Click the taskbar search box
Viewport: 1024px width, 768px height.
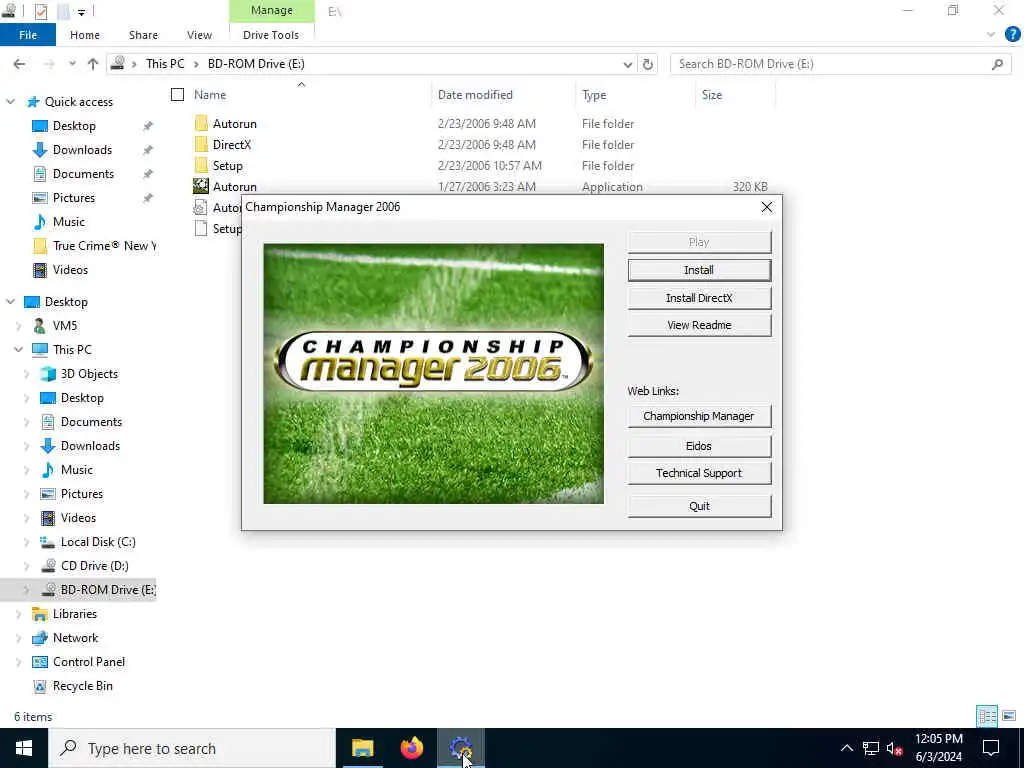191,748
